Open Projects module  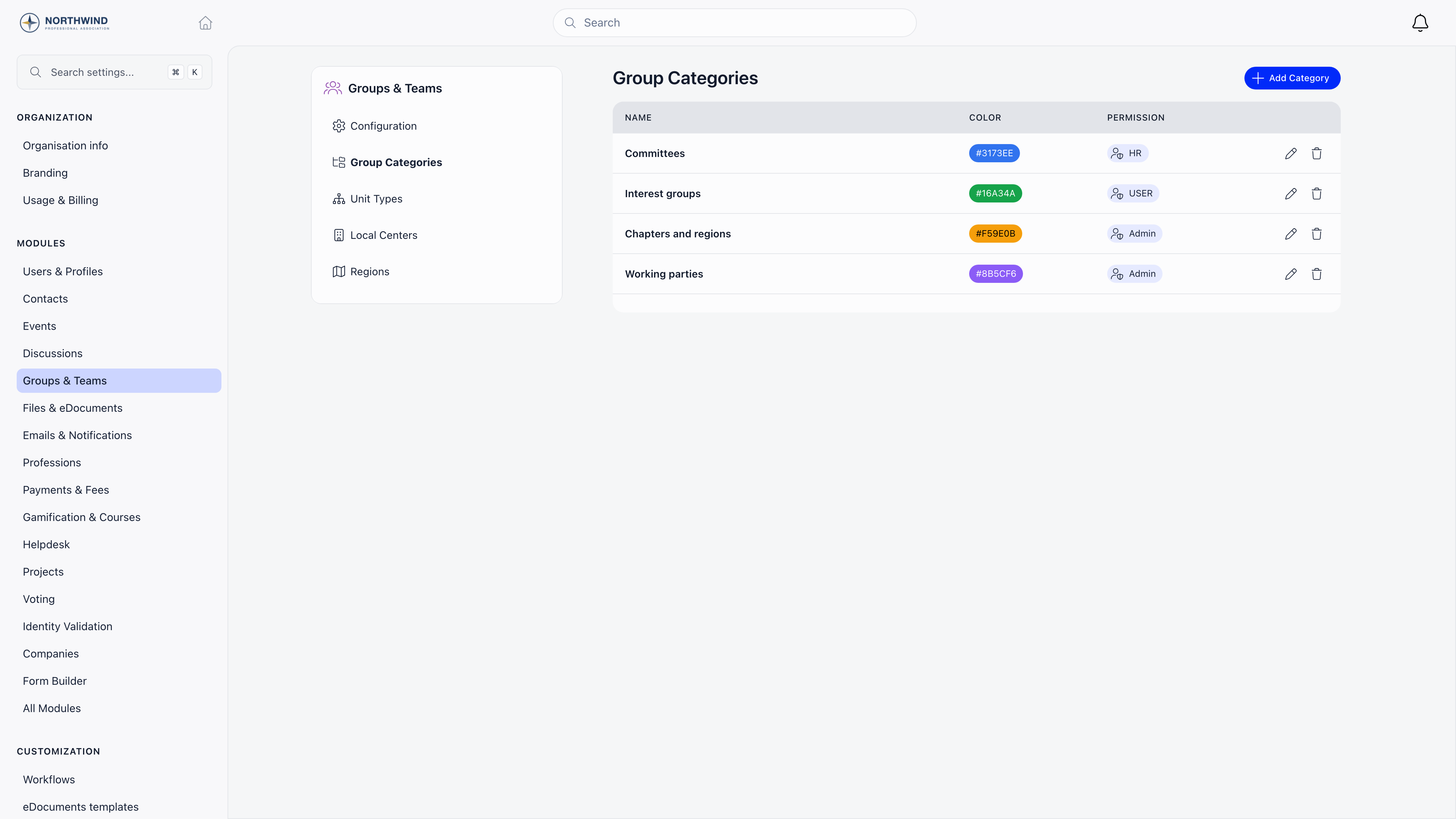click(43, 571)
